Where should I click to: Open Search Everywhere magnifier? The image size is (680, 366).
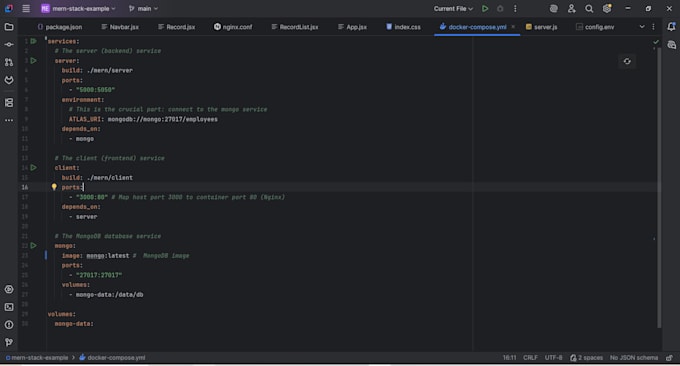589,9
